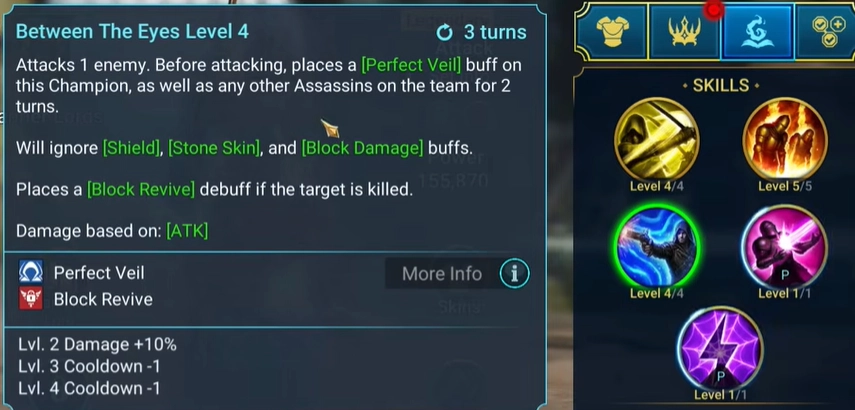This screenshot has height=410, width=855.
Task: Click the [Block Revive] keyword in description
Action: [x=141, y=189]
